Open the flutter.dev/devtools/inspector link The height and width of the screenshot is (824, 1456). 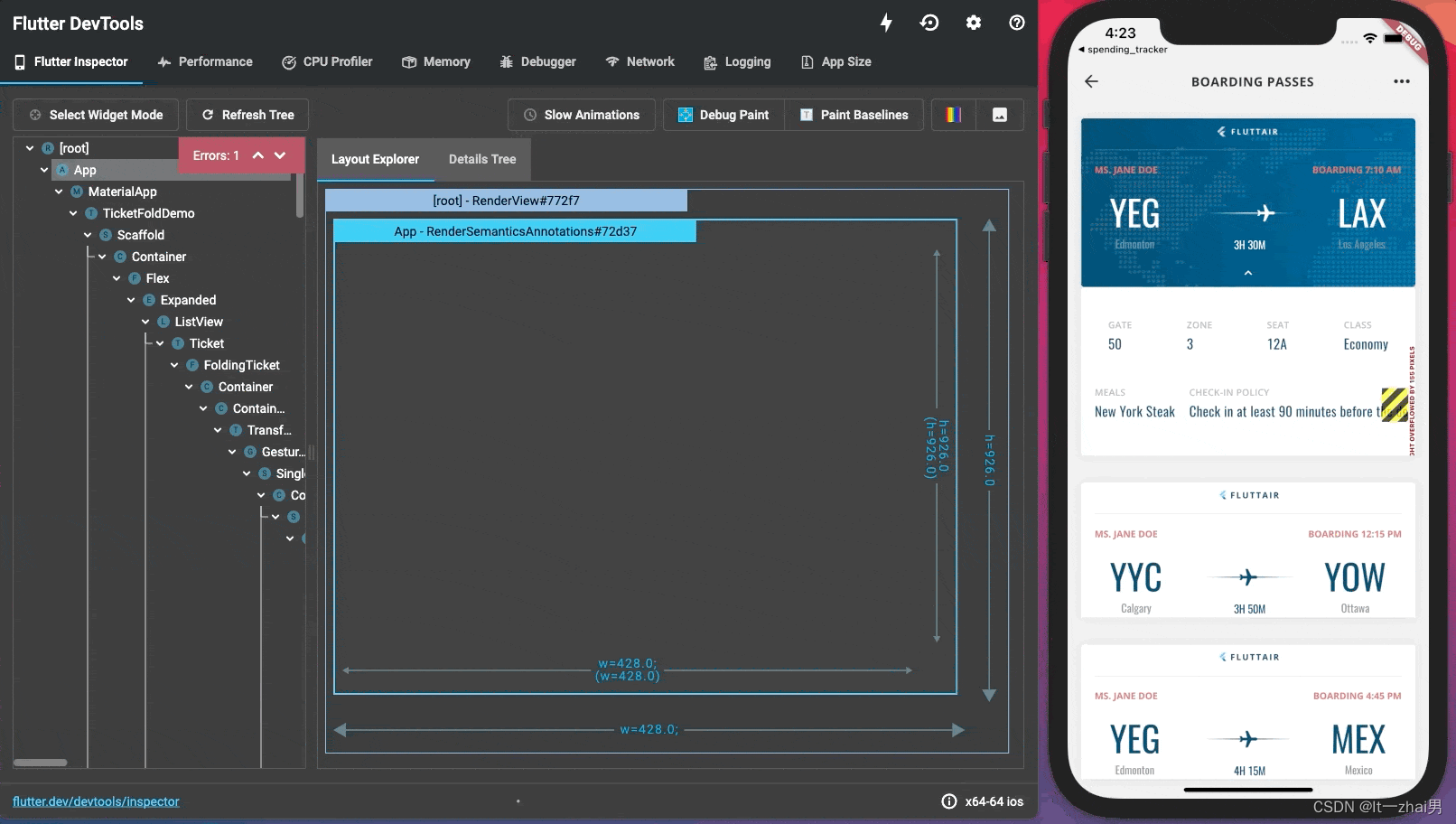(94, 801)
